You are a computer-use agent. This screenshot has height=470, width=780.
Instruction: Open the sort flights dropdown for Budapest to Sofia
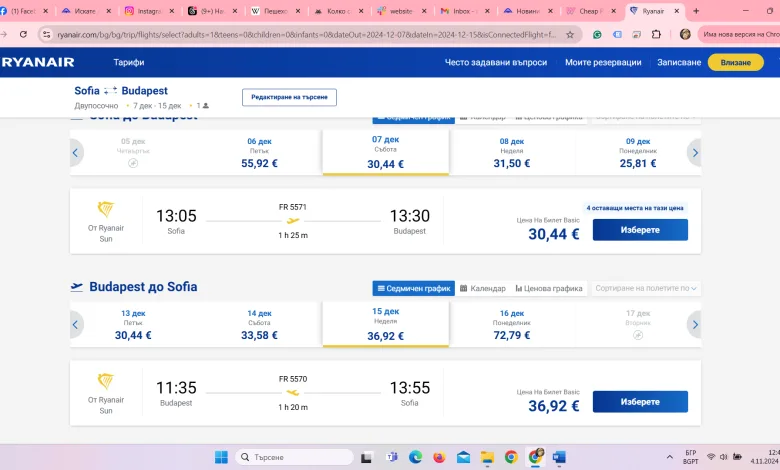tap(646, 288)
